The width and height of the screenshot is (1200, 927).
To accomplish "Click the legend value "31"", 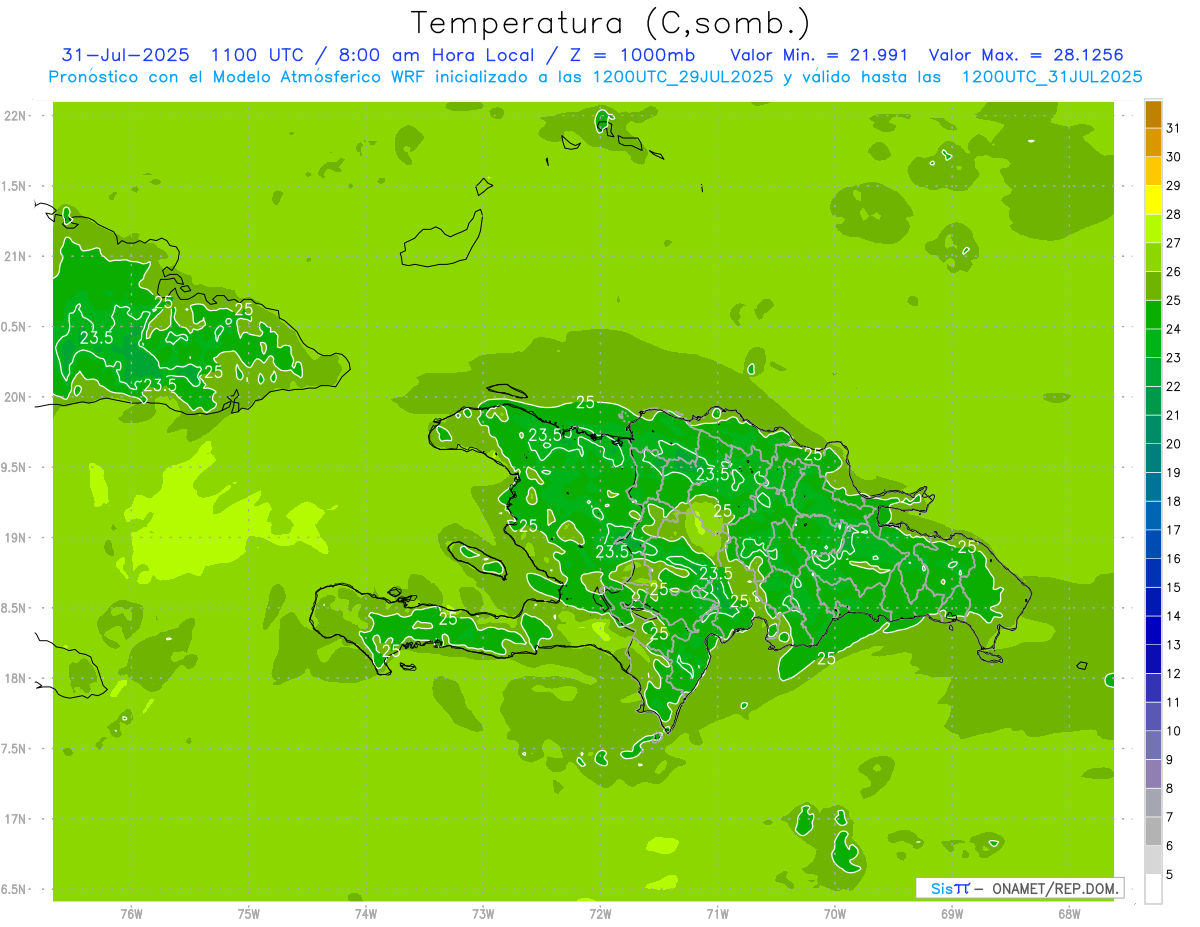I will click(1174, 128).
